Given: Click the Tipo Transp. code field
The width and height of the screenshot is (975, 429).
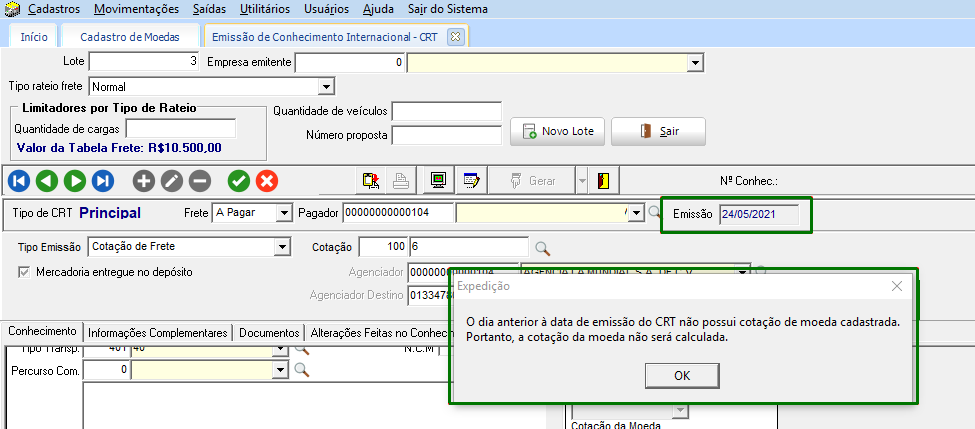Looking at the screenshot, I should click(x=106, y=350).
